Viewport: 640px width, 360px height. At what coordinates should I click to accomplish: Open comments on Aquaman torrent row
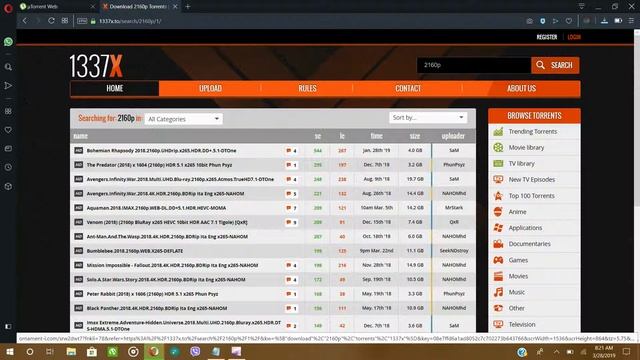coord(291,208)
